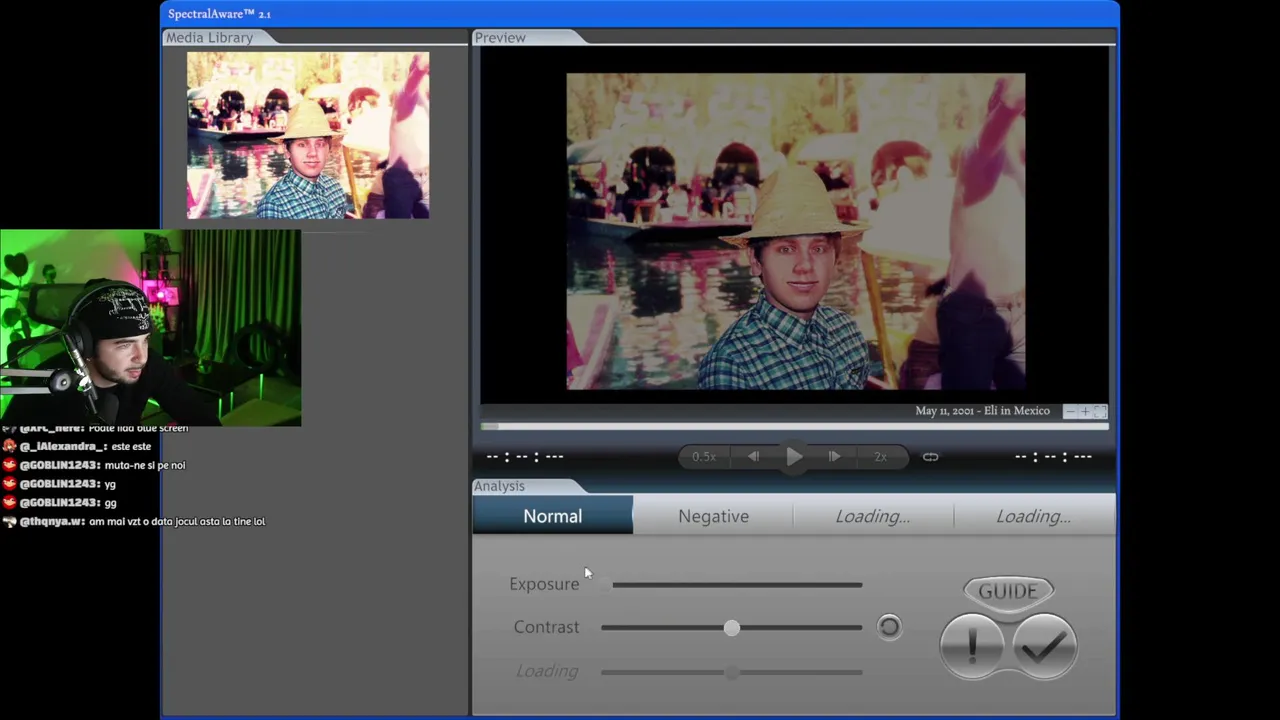Click the Preview panel header

click(x=500, y=37)
